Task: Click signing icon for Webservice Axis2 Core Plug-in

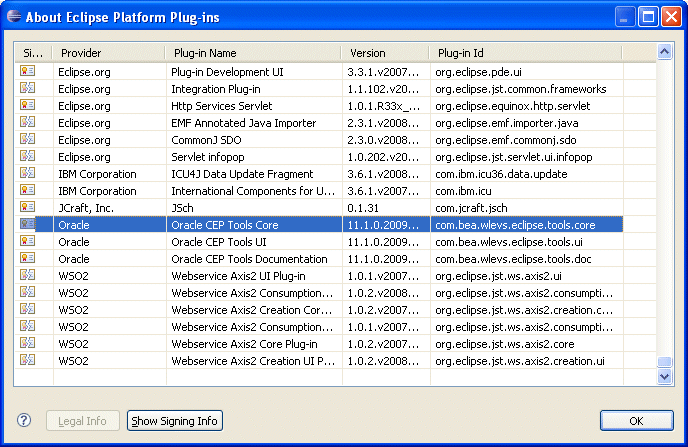Action: pos(28,343)
